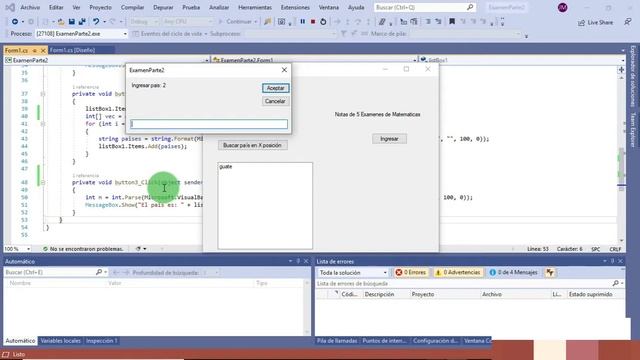Click Aceptar in the input dialog
This screenshot has width=640, height=360.
pyautogui.click(x=276, y=88)
